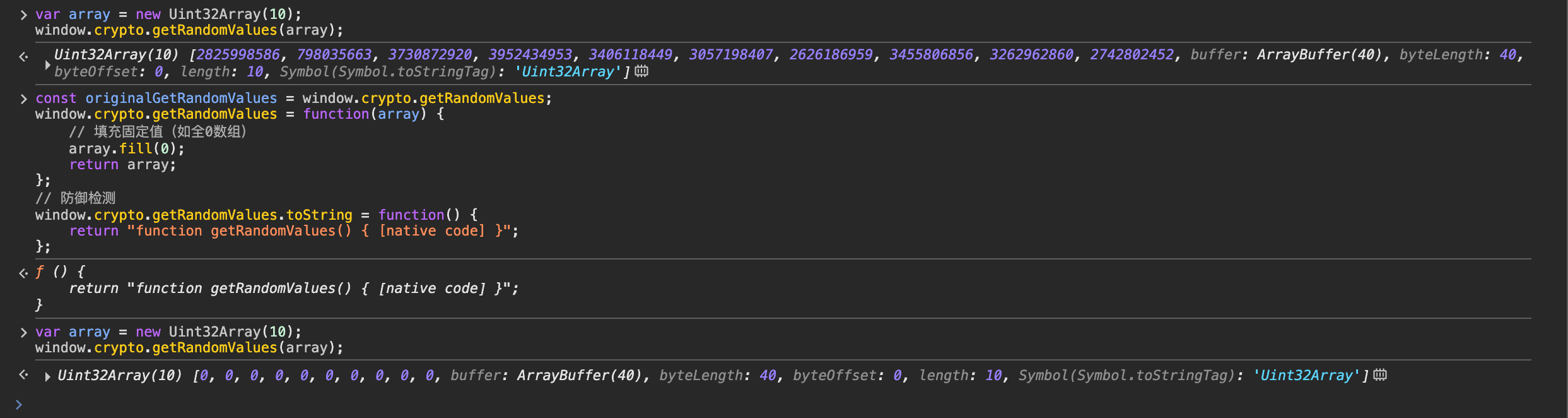Expand the logged f () function output
Image resolution: width=1568 pixels, height=418 pixels.
[40, 272]
